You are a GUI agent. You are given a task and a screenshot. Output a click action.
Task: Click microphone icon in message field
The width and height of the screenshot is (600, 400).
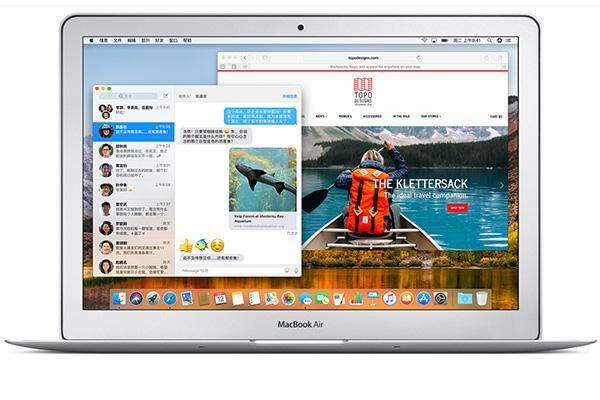coord(296,271)
